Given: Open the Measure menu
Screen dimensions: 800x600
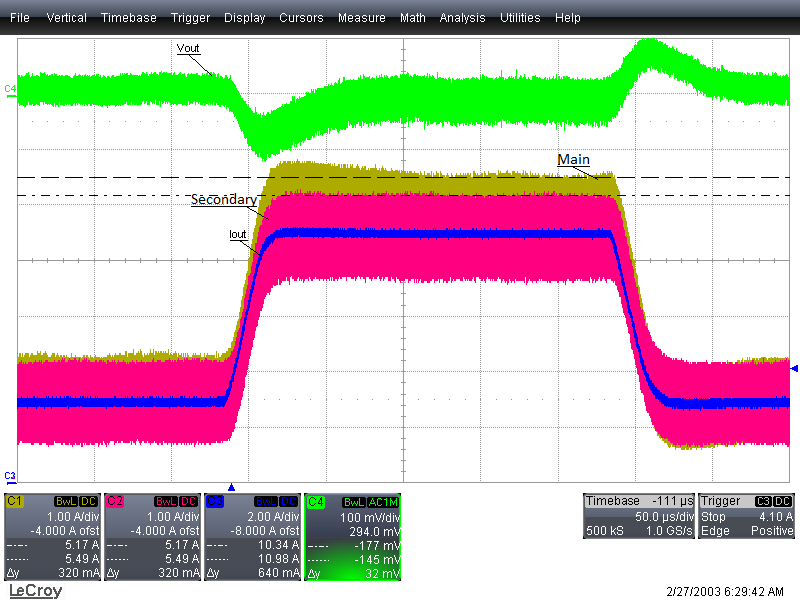Looking at the screenshot, I should tap(361, 17).
